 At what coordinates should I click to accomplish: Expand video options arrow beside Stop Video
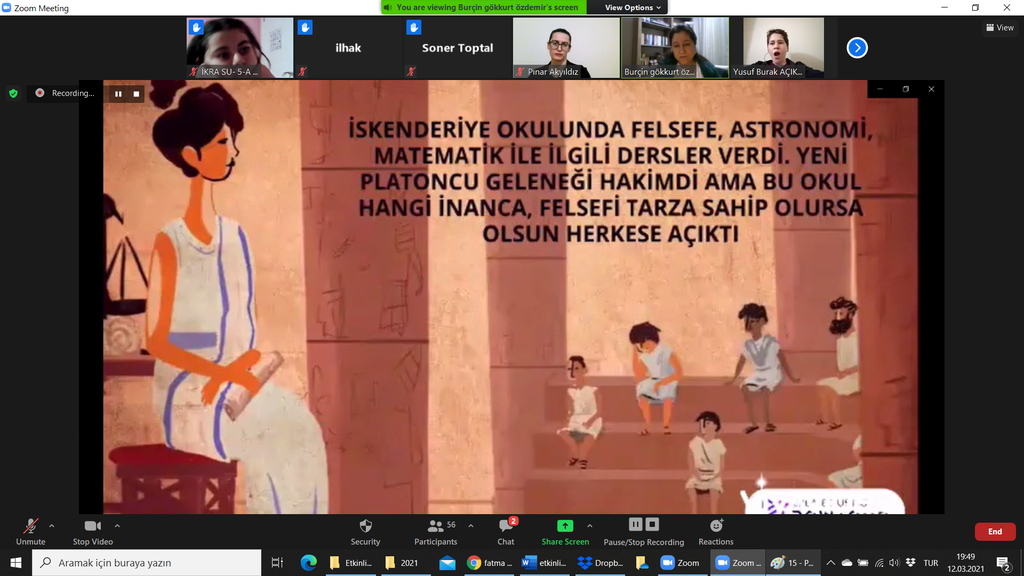coord(117,526)
